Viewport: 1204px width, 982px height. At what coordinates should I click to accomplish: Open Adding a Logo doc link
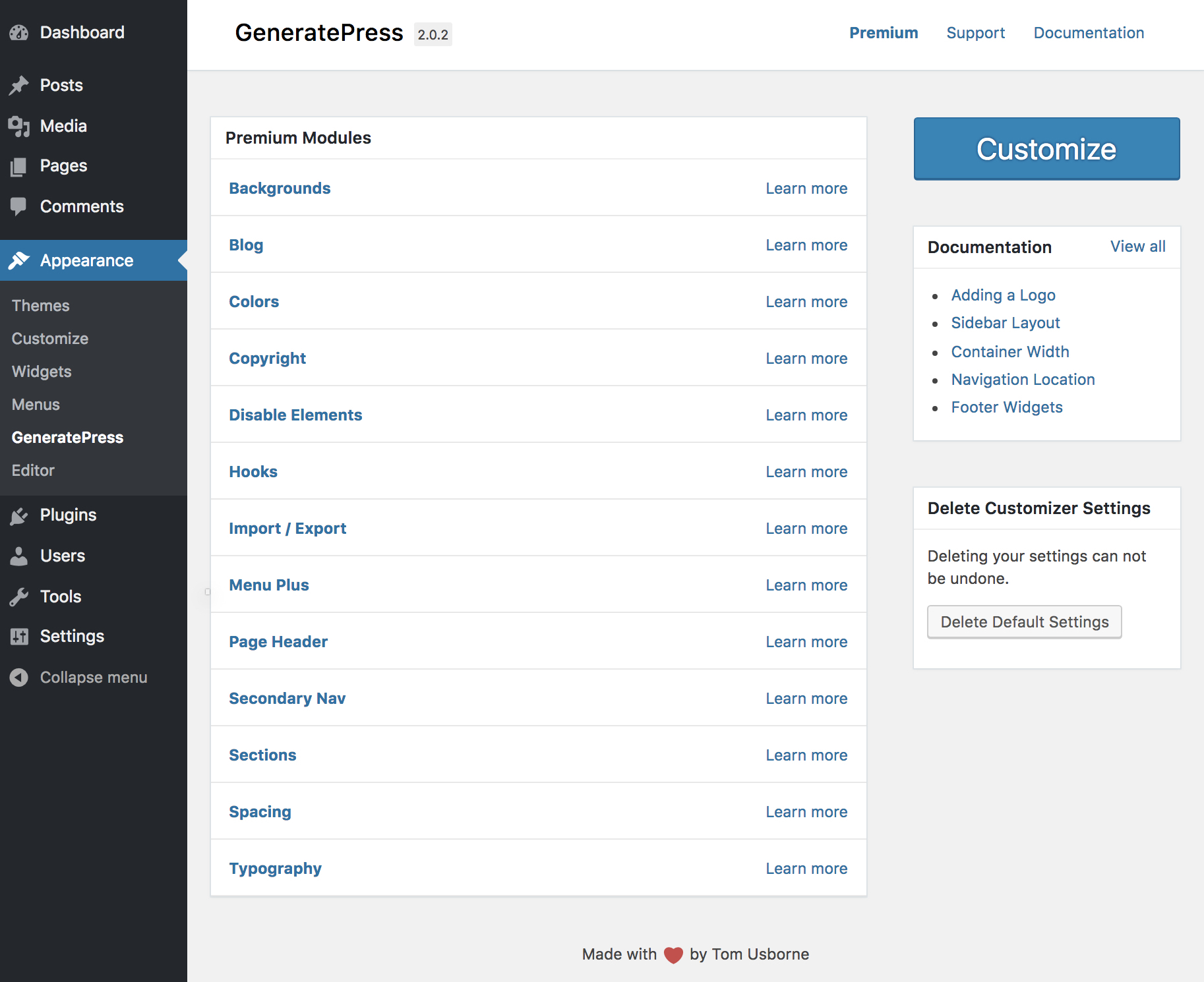click(1003, 295)
